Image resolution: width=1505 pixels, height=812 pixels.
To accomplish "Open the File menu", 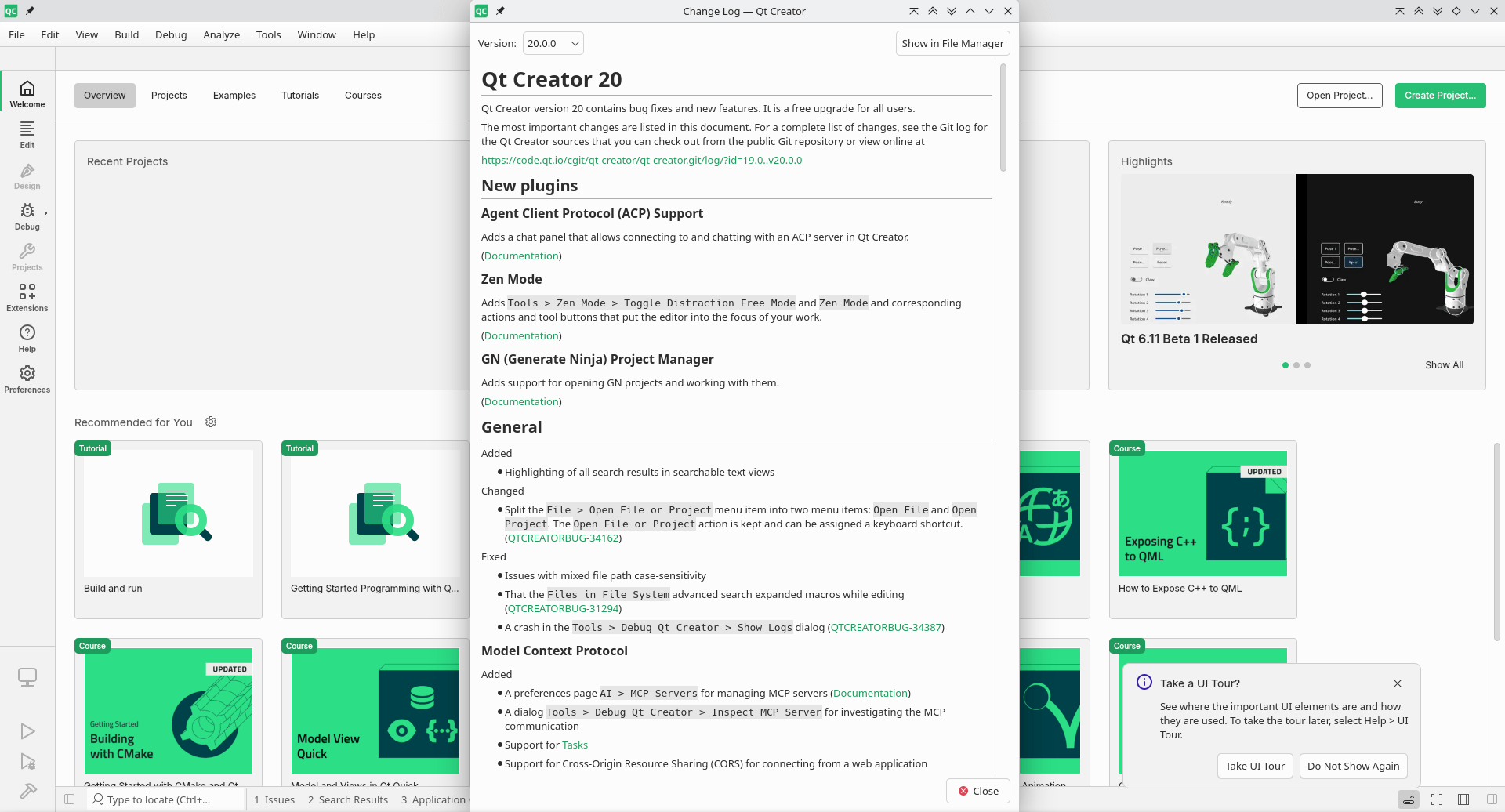I will point(16,34).
